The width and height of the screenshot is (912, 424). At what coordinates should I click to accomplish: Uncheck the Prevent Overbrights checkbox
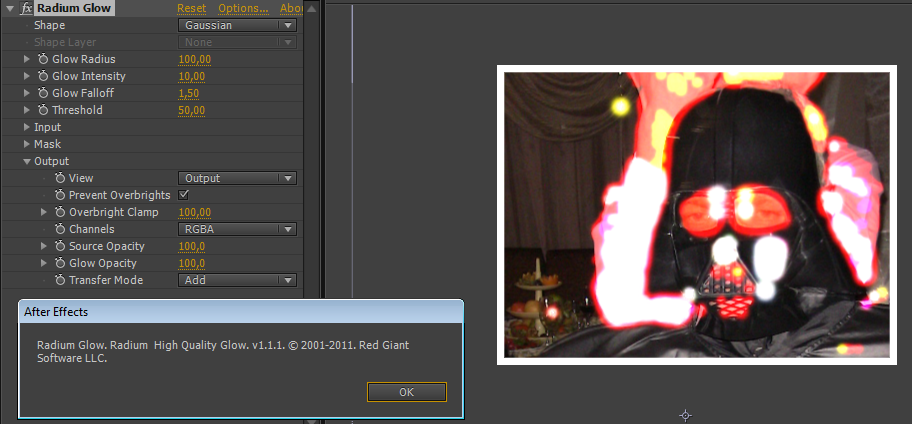pos(183,195)
